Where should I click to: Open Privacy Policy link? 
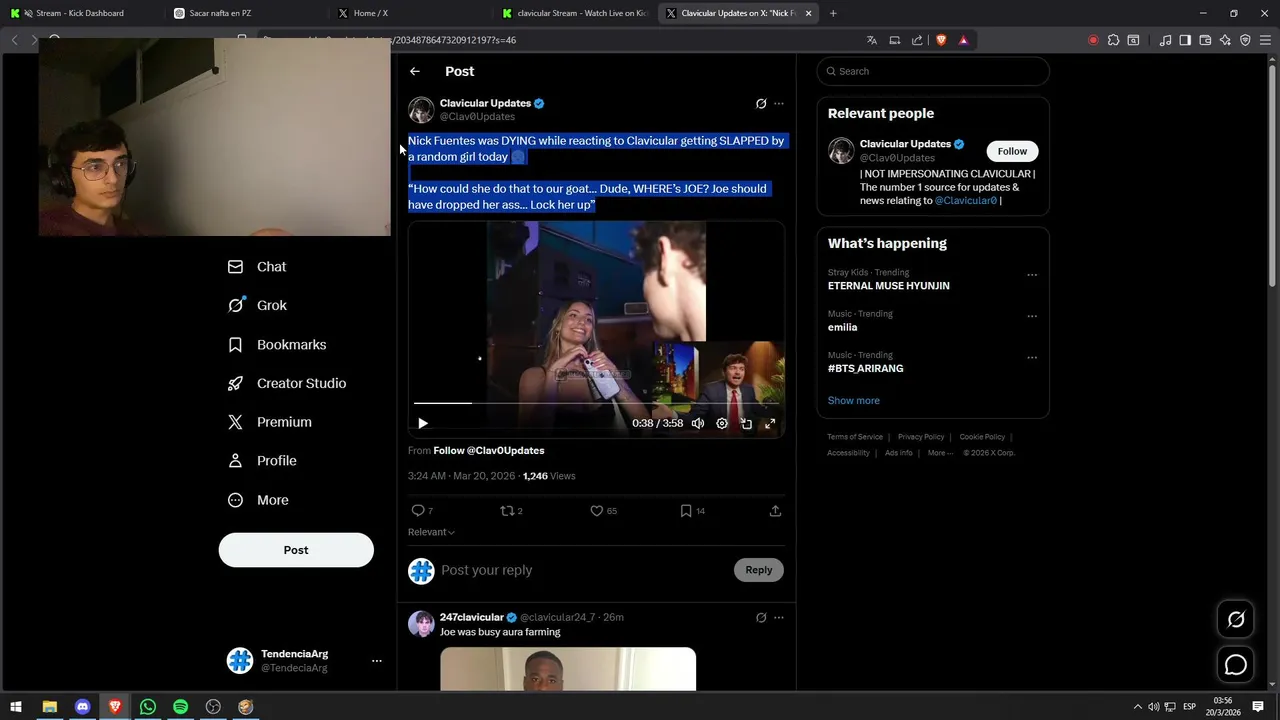tap(921, 437)
